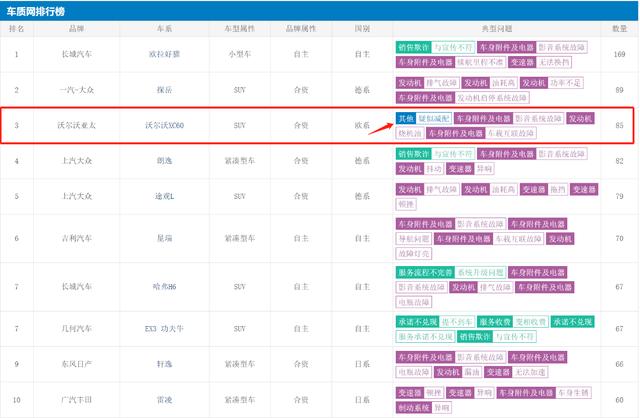Click the 服务承诺不兑现 issue tag
This screenshot has height=418, width=640.
pos(426,336)
